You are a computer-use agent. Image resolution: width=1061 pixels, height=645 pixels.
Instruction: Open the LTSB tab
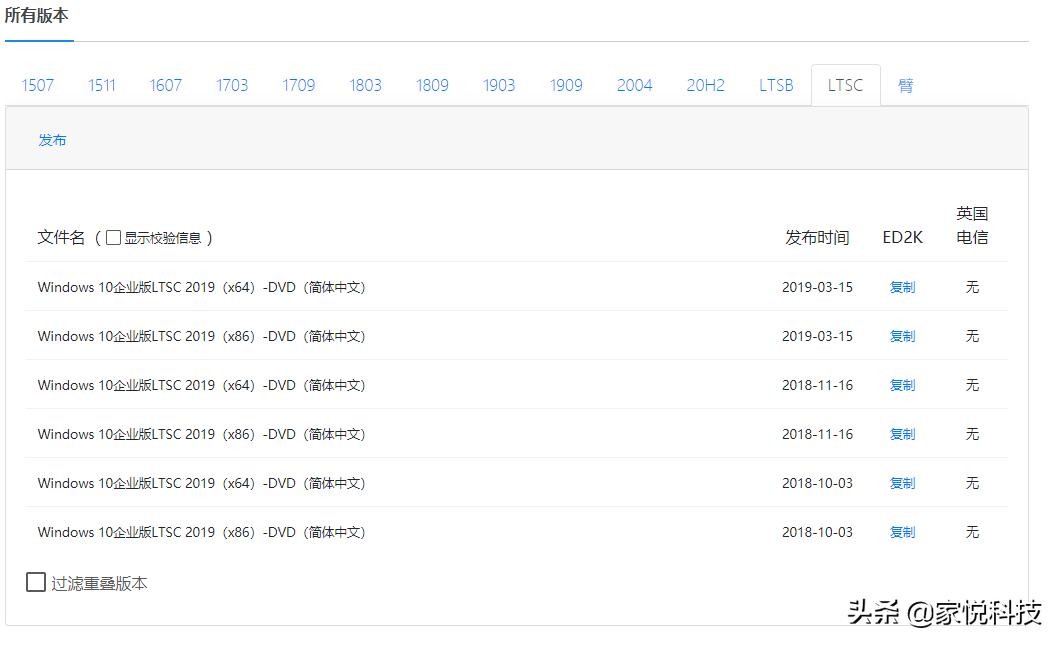point(776,85)
